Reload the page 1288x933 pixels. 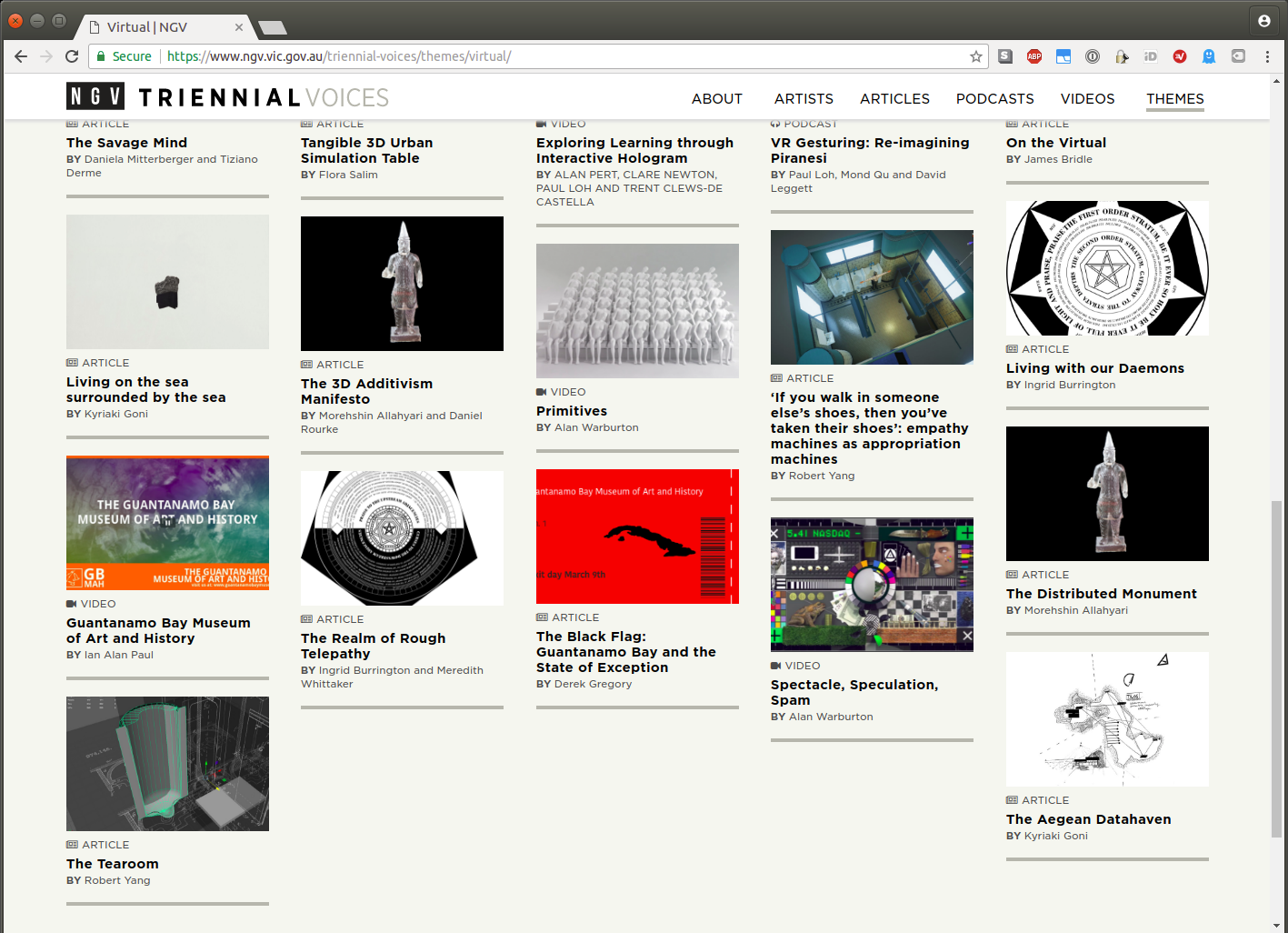(x=72, y=56)
